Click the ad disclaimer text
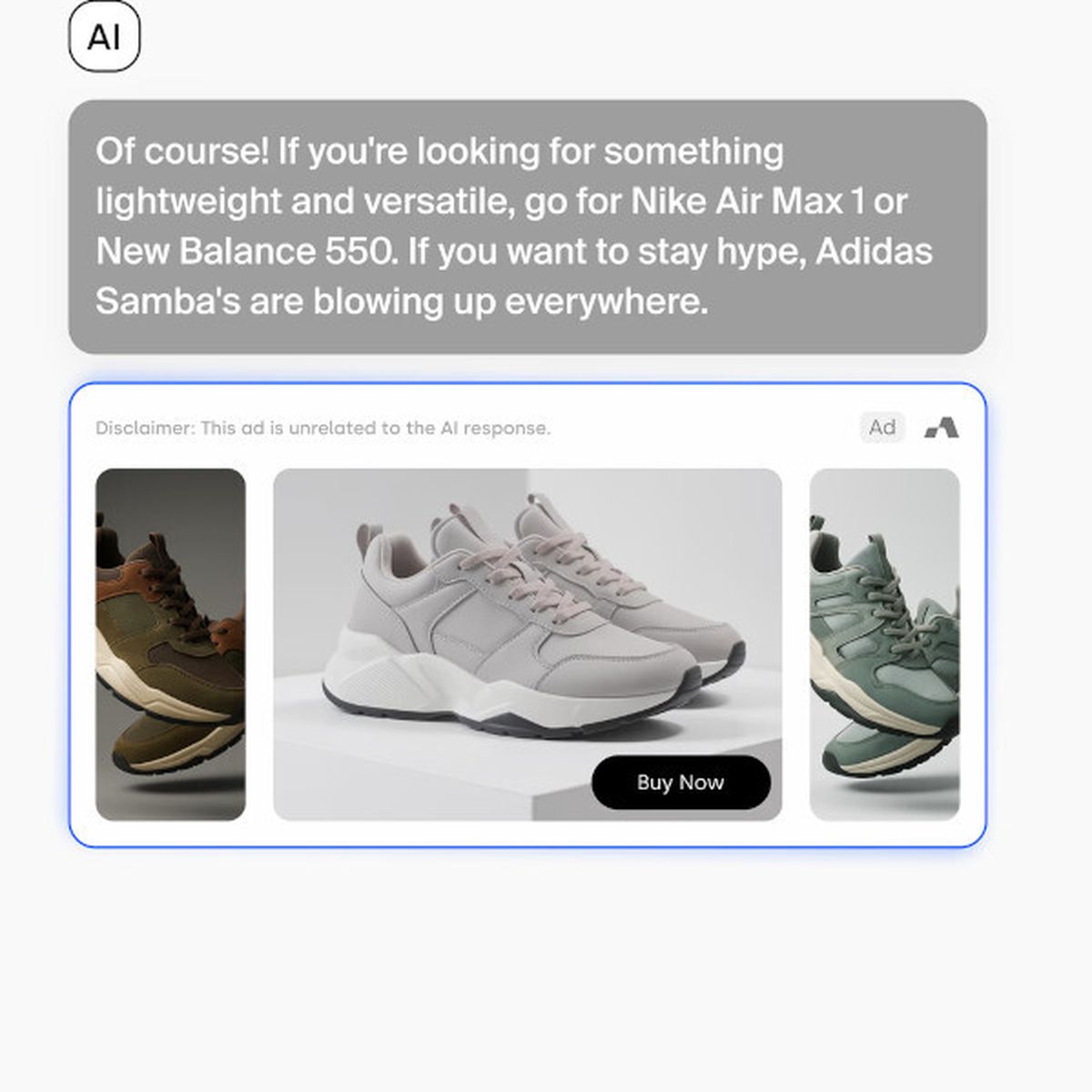Viewport: 1092px width, 1092px height. (323, 428)
